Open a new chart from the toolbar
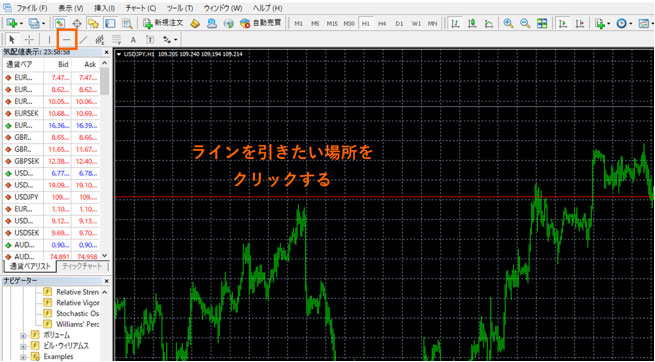The width and height of the screenshot is (655, 362). click(x=11, y=23)
